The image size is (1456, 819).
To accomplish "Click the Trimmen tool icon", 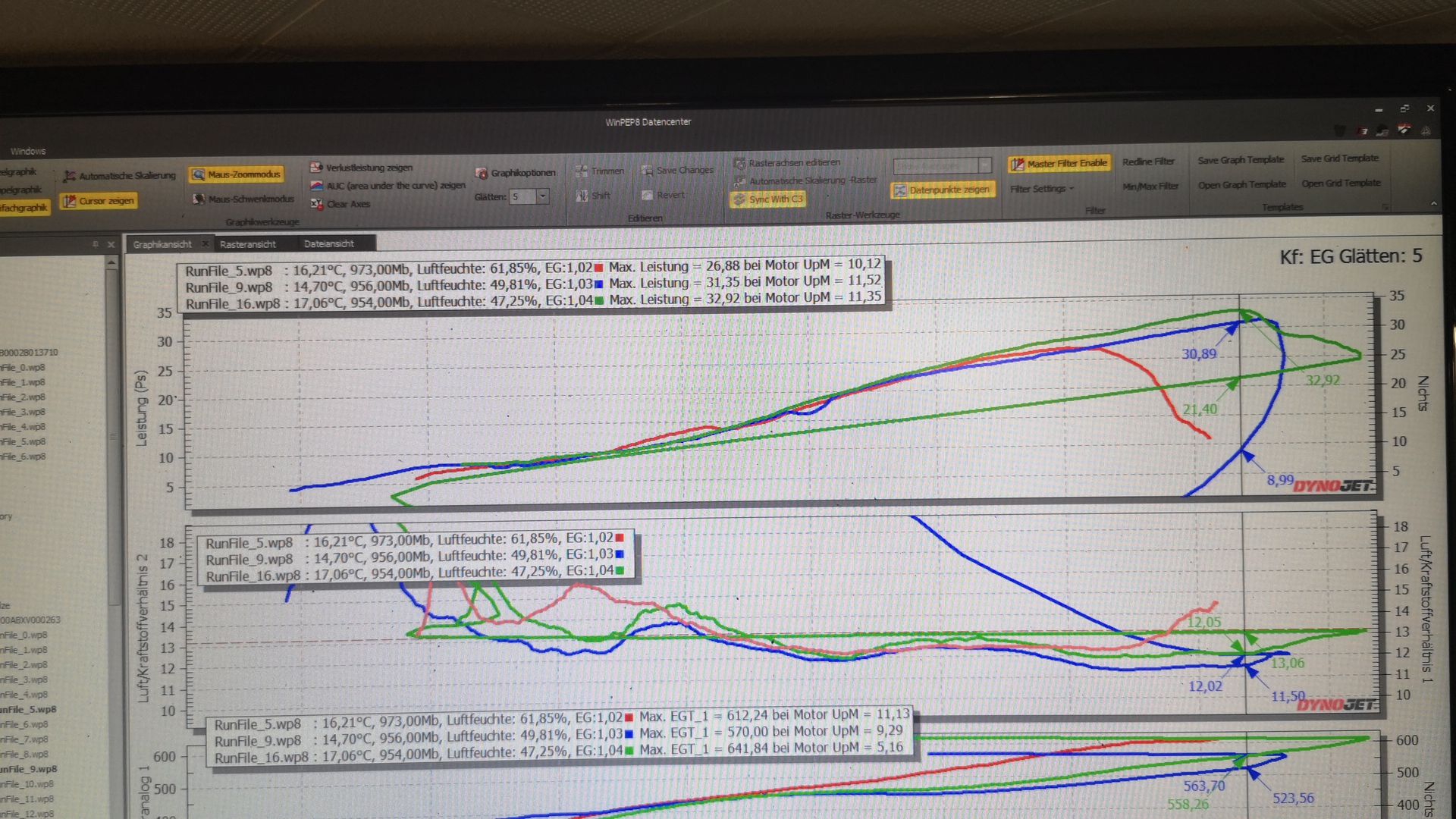I will point(582,171).
